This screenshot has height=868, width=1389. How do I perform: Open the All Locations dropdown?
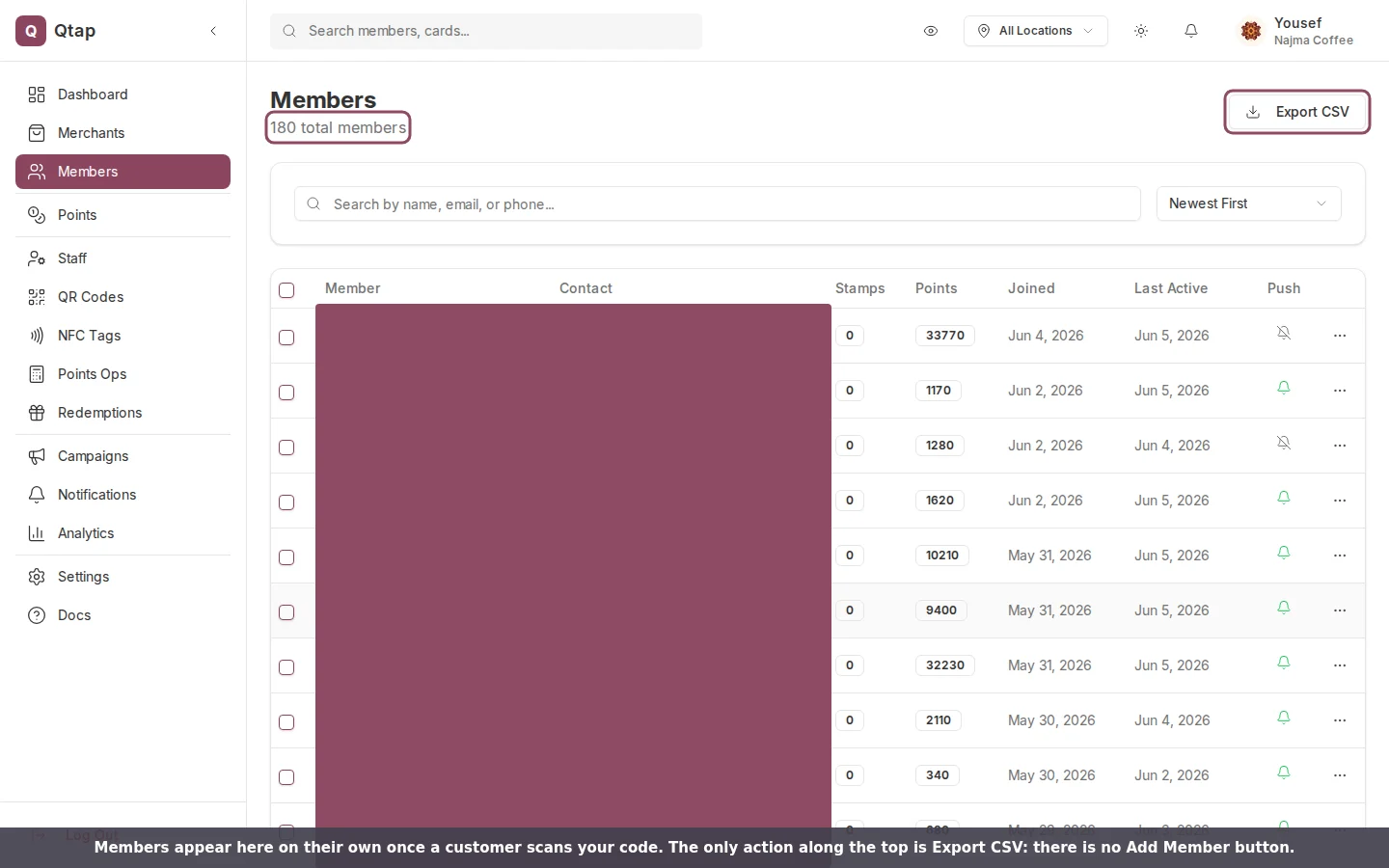[1035, 31]
